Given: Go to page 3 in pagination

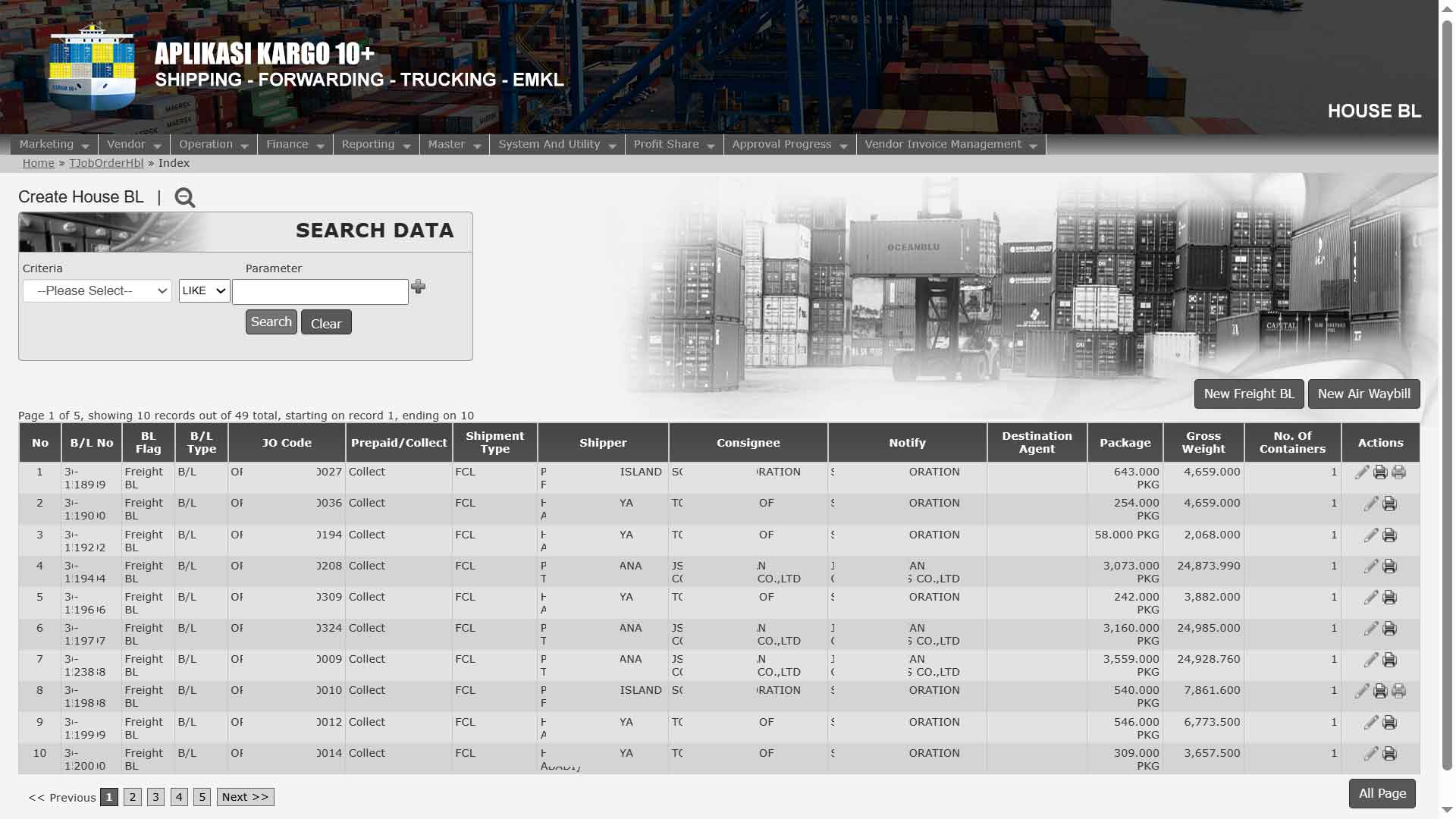Looking at the screenshot, I should pyautogui.click(x=155, y=797).
